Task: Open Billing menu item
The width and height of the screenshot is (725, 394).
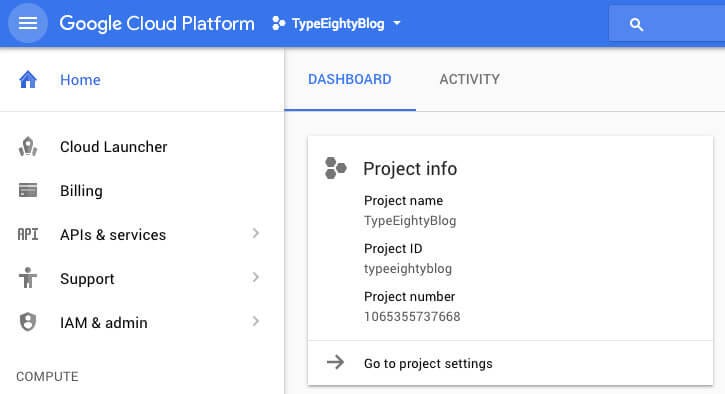Action: point(142,191)
